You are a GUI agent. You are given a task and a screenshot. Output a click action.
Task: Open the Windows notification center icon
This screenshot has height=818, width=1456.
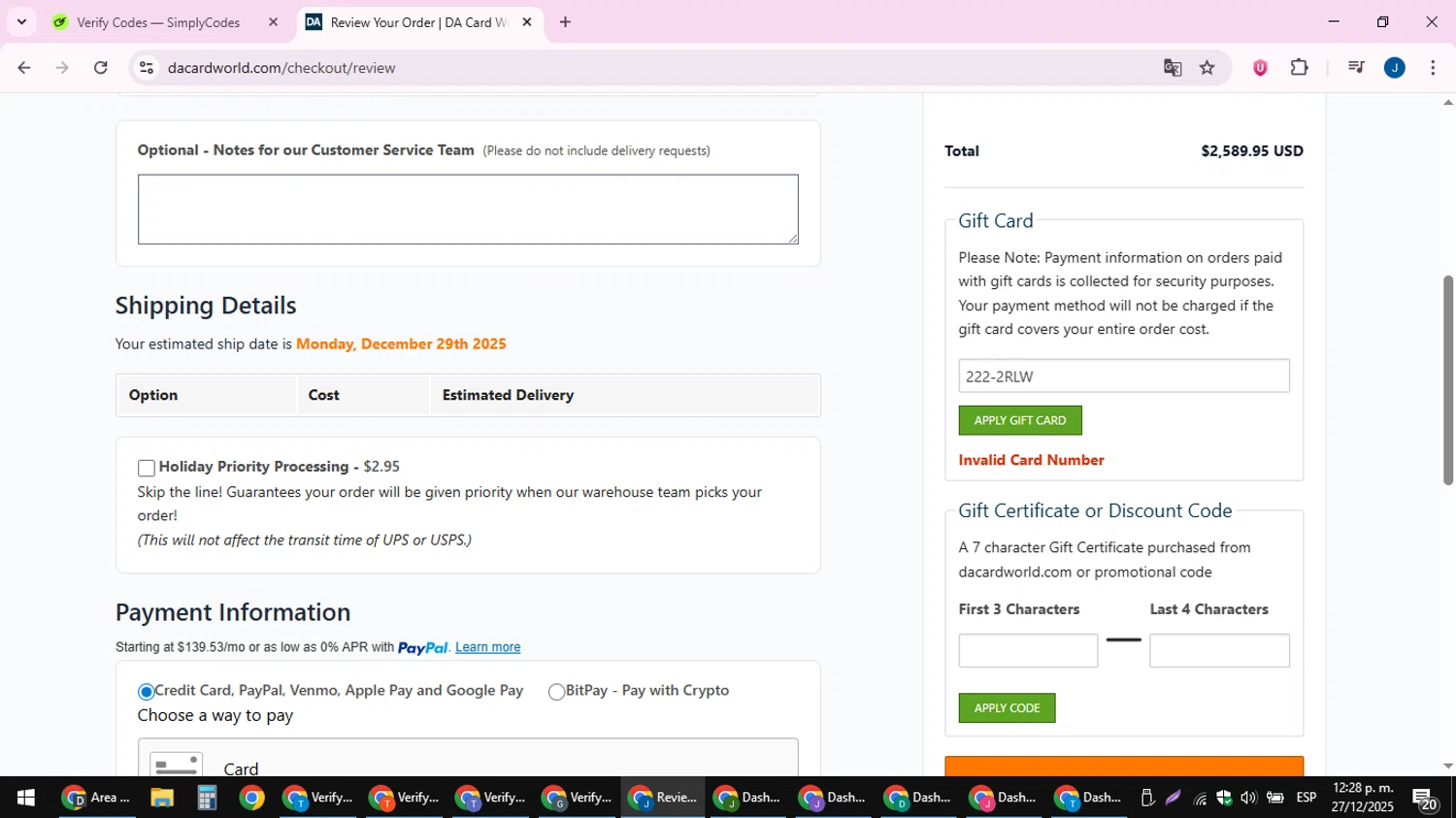click(1426, 799)
